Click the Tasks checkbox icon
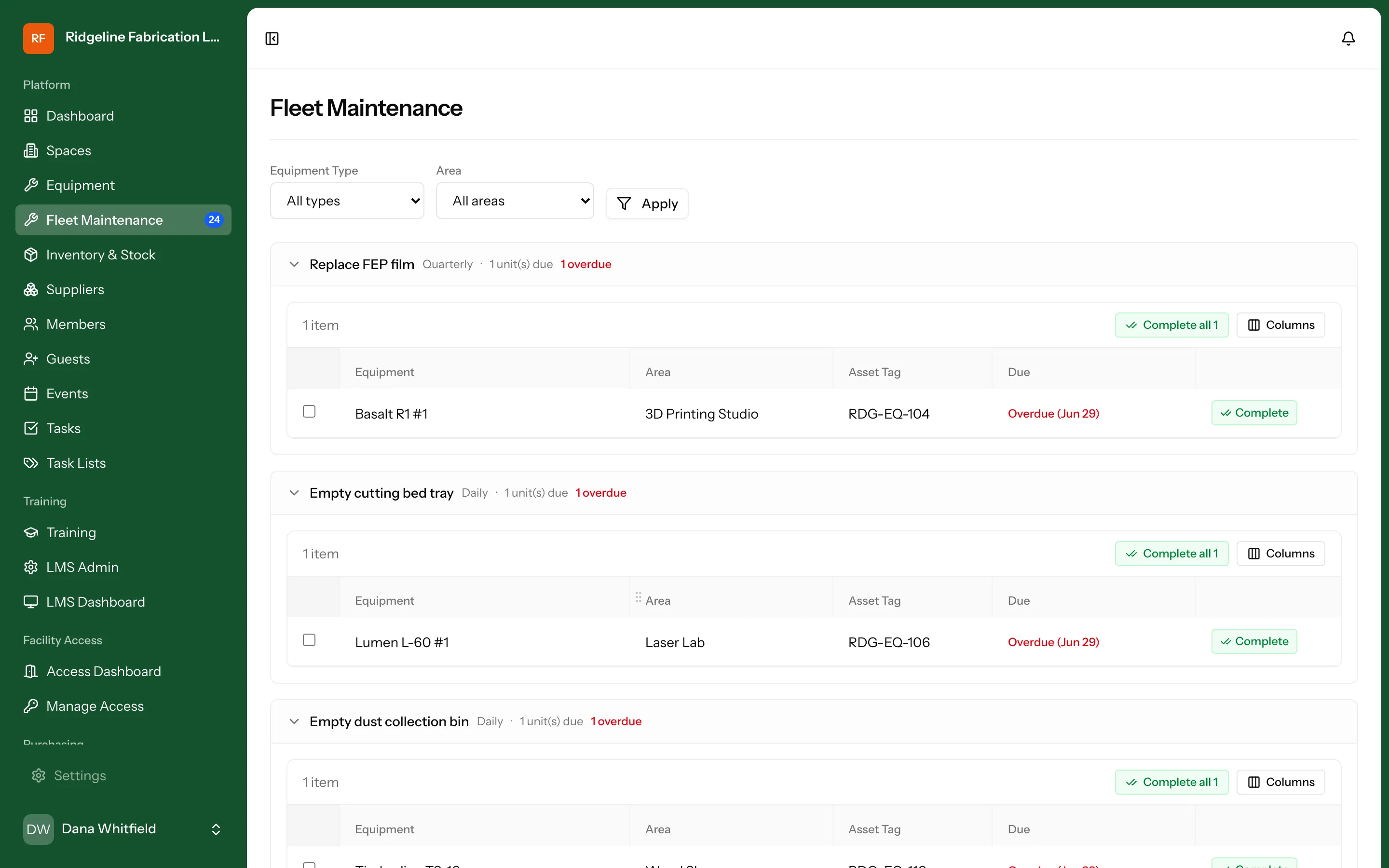This screenshot has height=868, width=1389. coord(31,428)
